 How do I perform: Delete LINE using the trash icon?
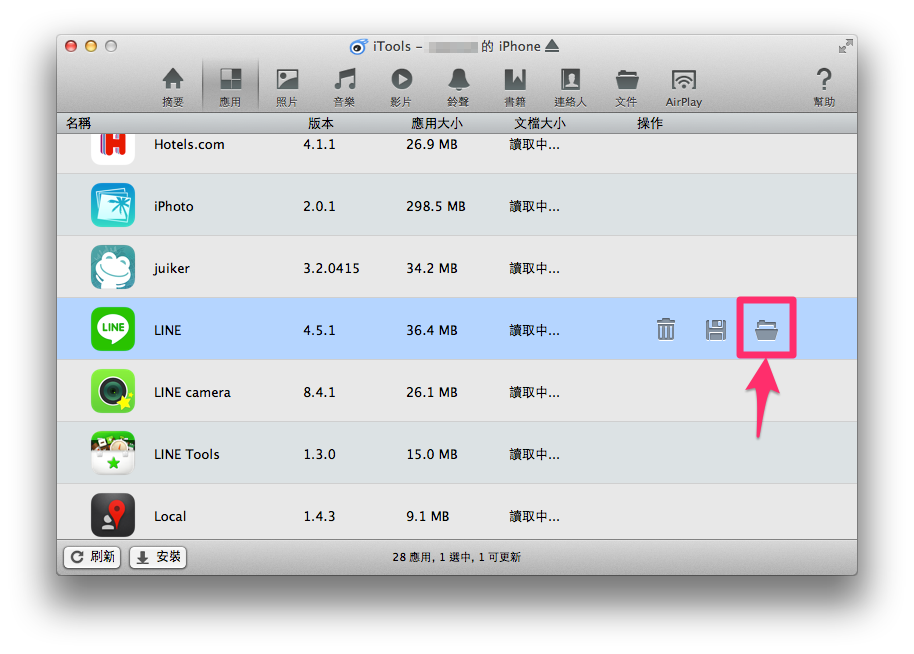666,329
